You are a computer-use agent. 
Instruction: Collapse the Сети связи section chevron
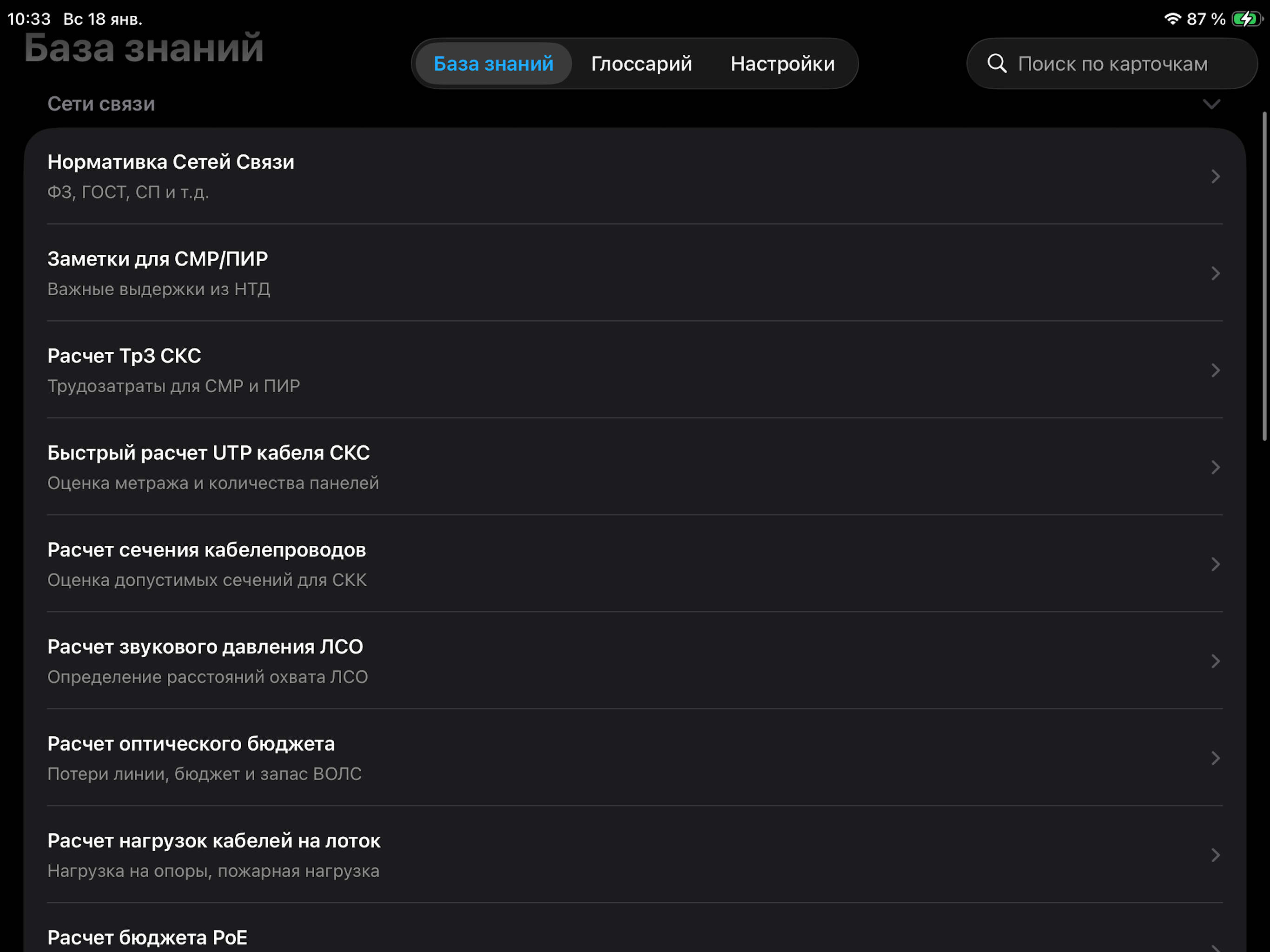1211,105
